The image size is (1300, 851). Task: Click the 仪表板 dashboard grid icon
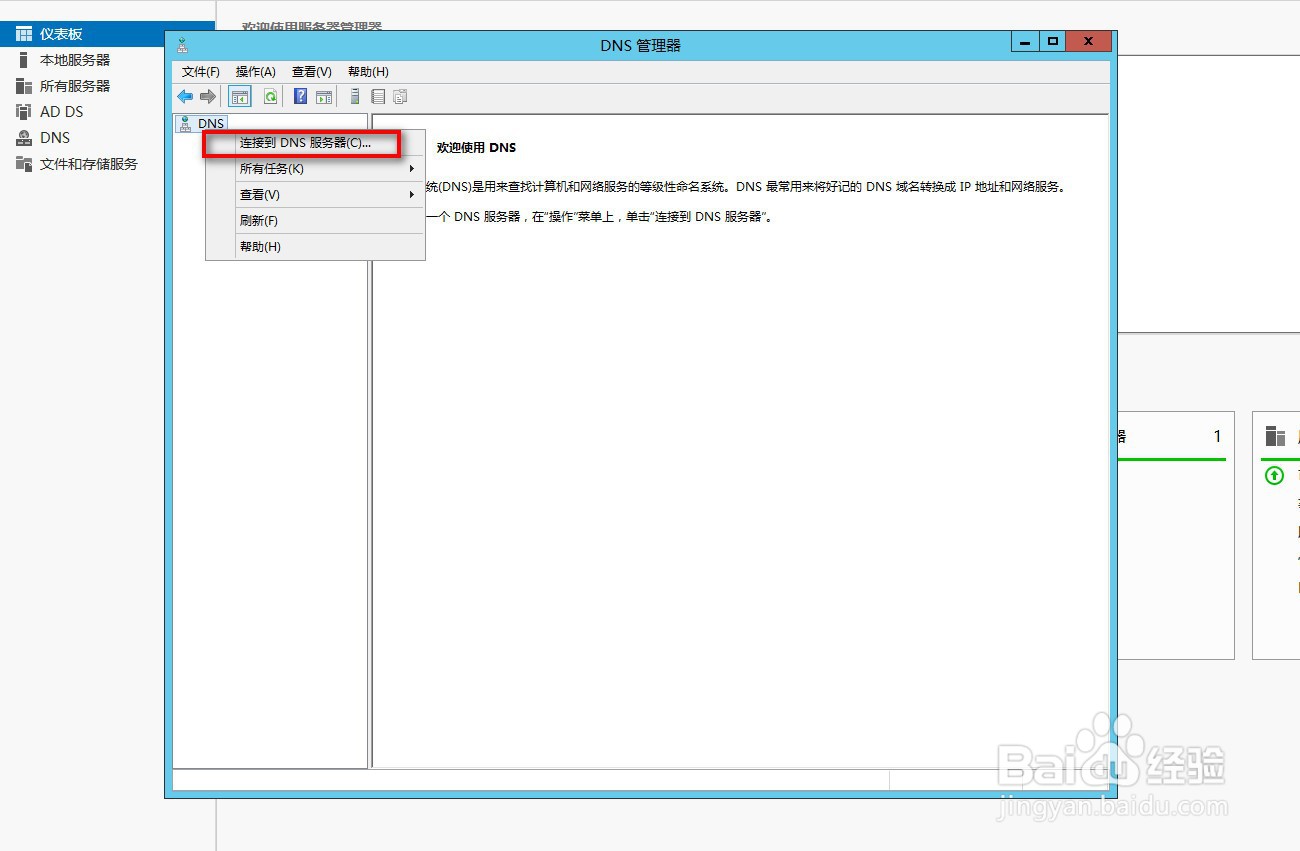[x=24, y=34]
